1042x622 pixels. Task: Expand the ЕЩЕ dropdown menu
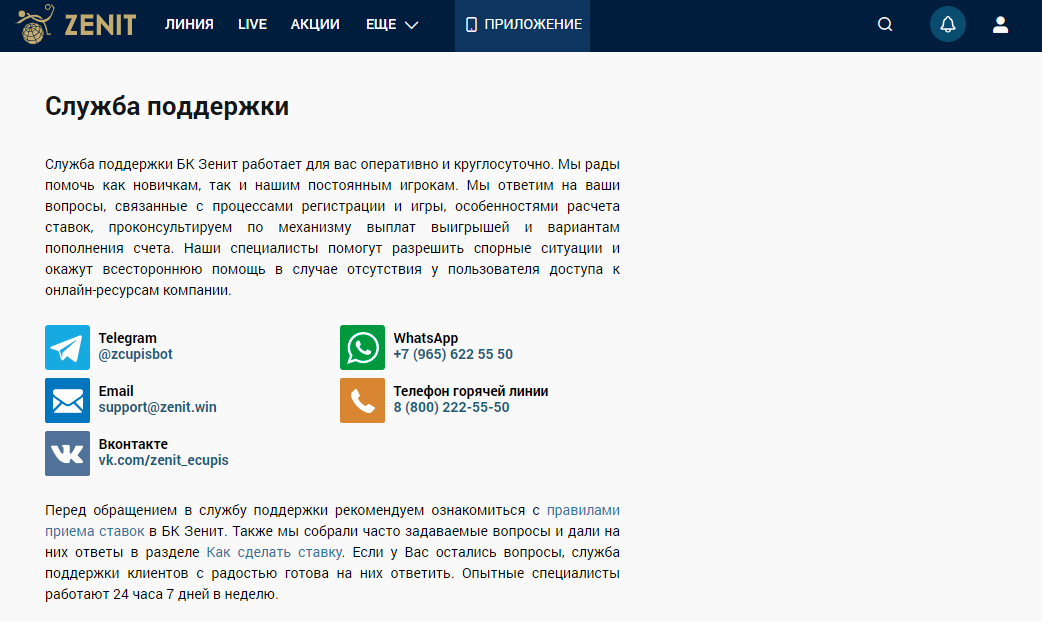(391, 25)
